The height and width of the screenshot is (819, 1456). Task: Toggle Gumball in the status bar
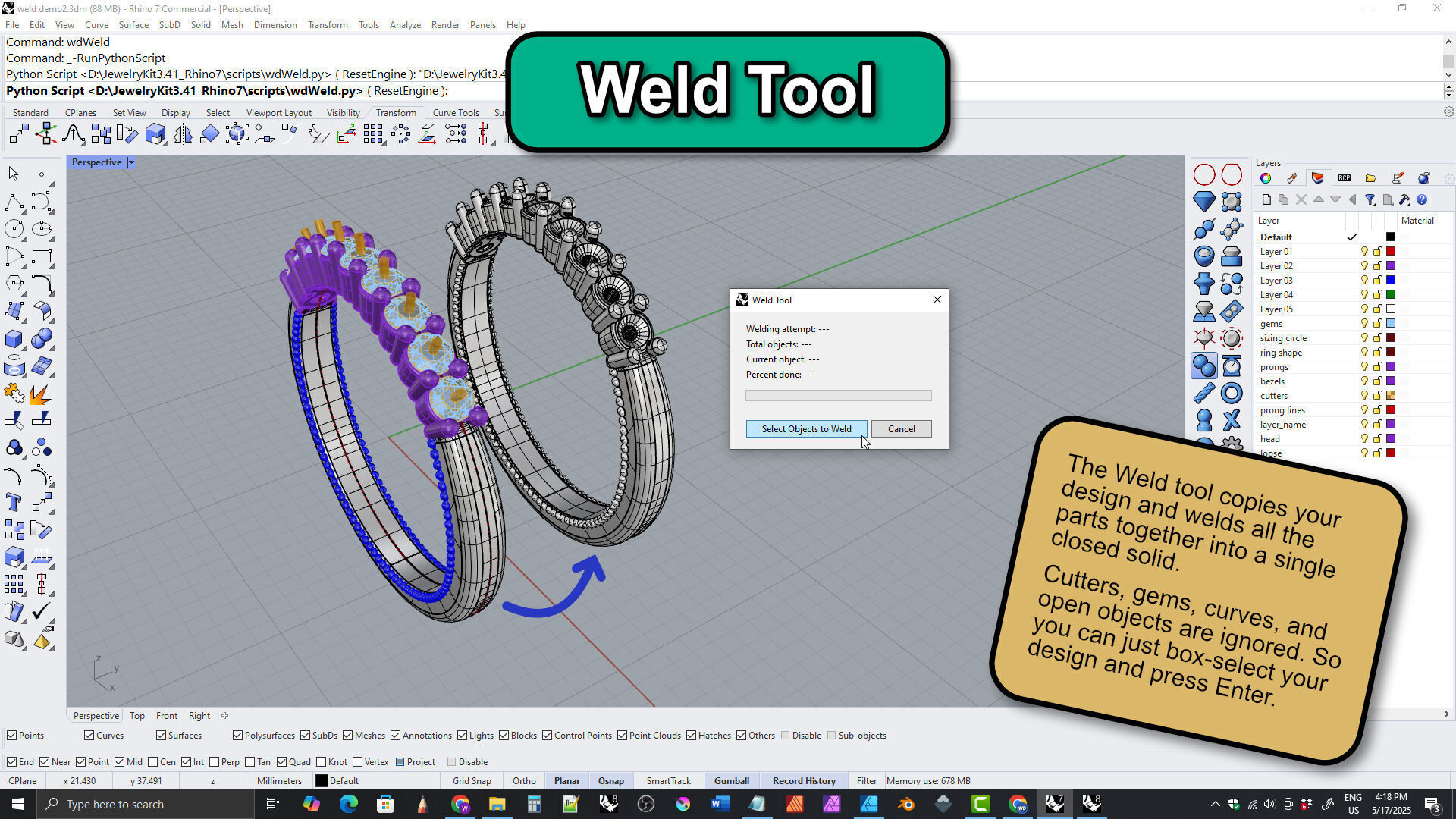731,781
